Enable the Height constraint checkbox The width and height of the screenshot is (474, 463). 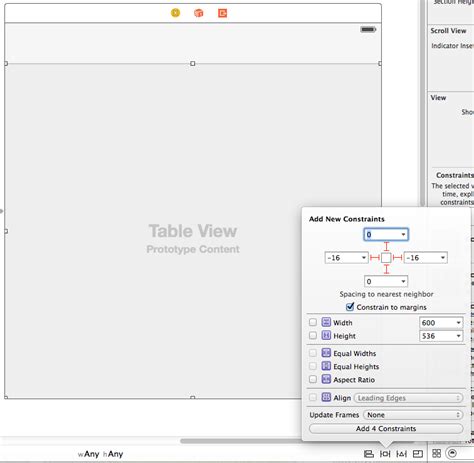point(313,335)
